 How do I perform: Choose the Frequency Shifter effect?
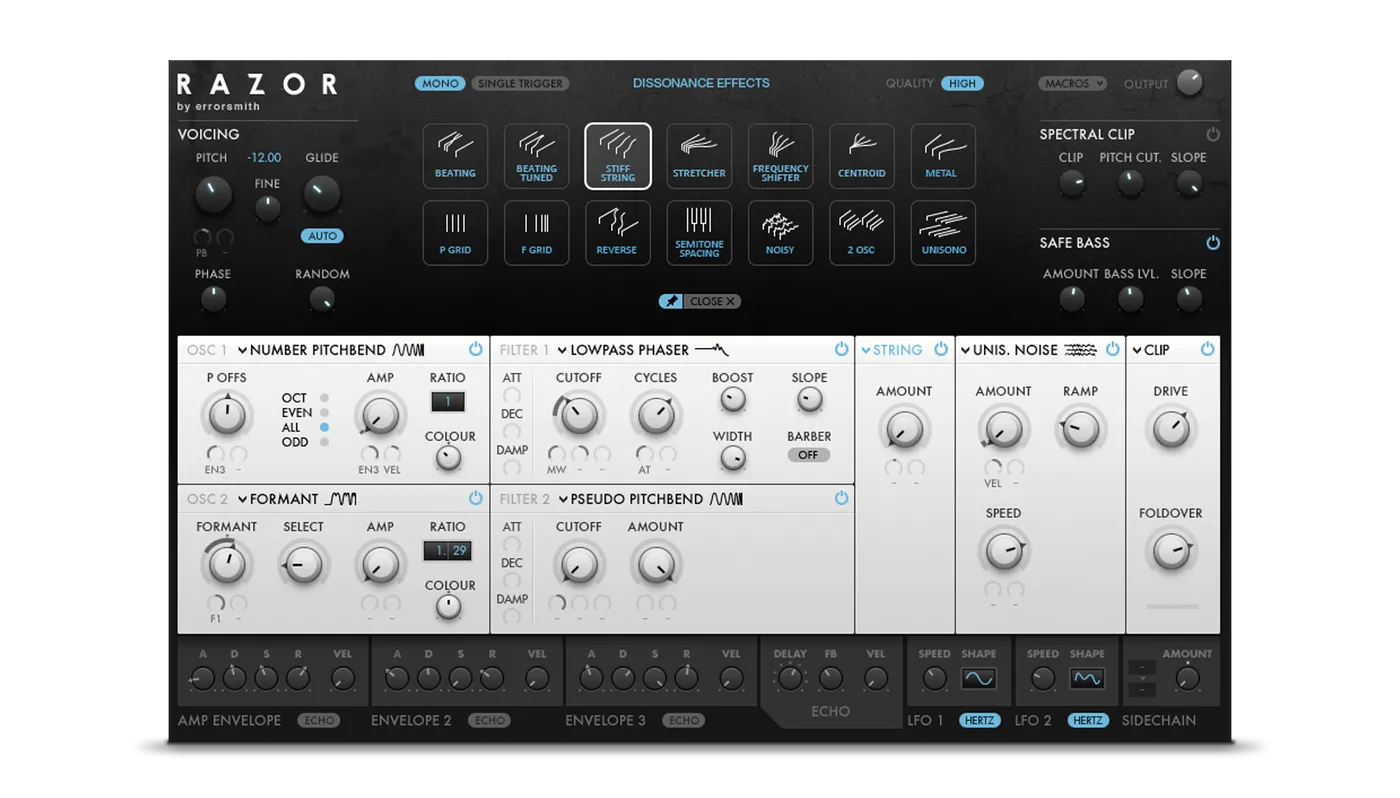pos(780,156)
